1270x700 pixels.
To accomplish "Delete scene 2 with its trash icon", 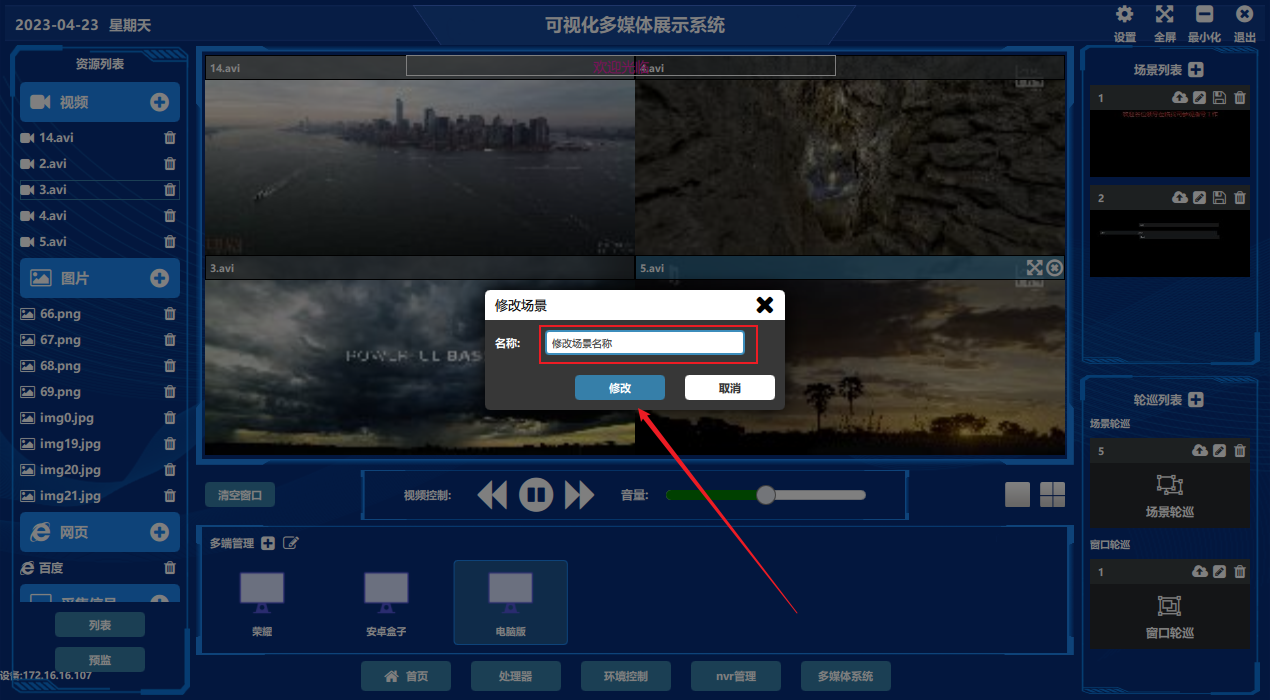I will 1240,197.
